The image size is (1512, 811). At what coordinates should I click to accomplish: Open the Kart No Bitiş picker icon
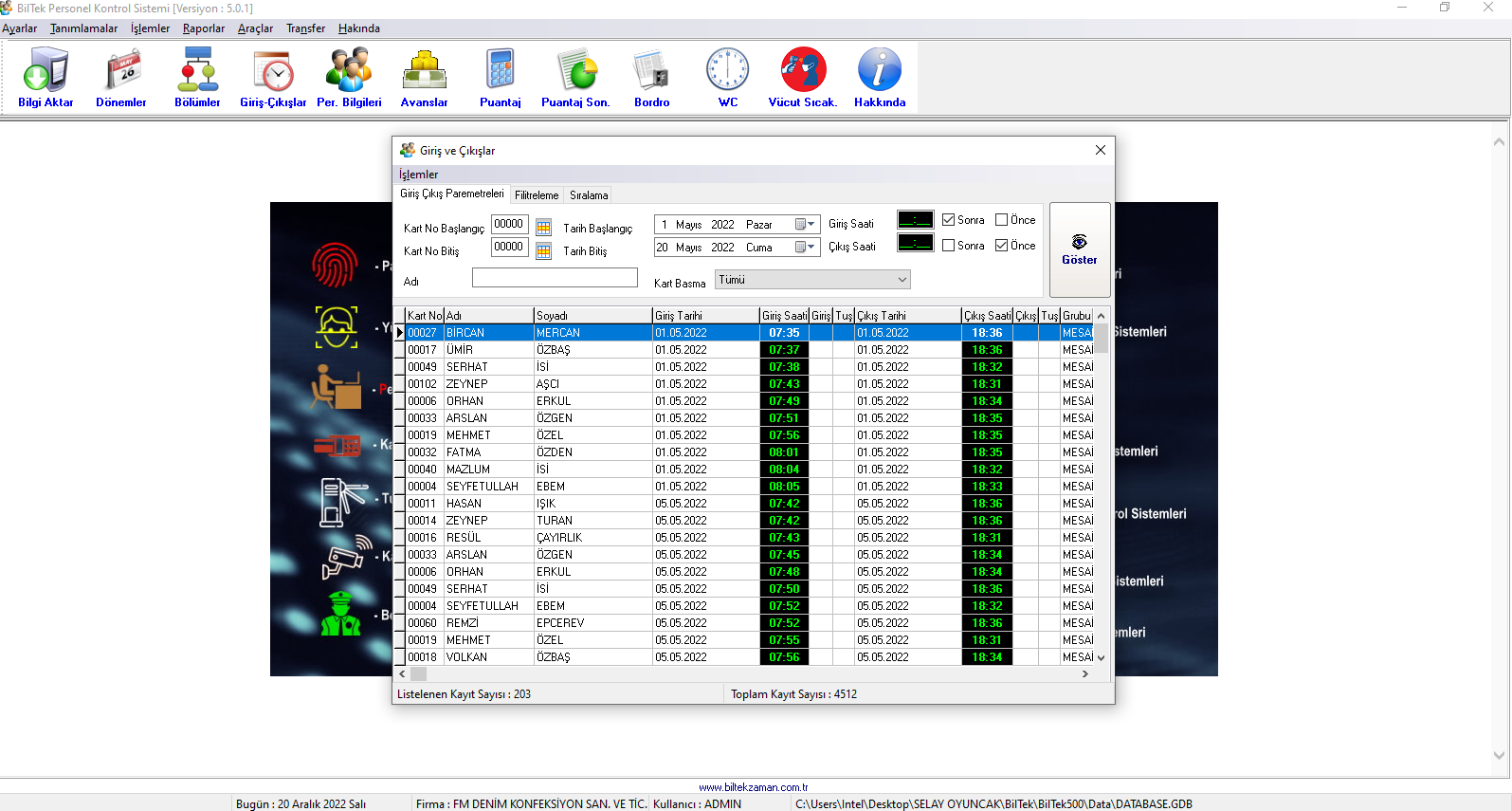pos(543,250)
